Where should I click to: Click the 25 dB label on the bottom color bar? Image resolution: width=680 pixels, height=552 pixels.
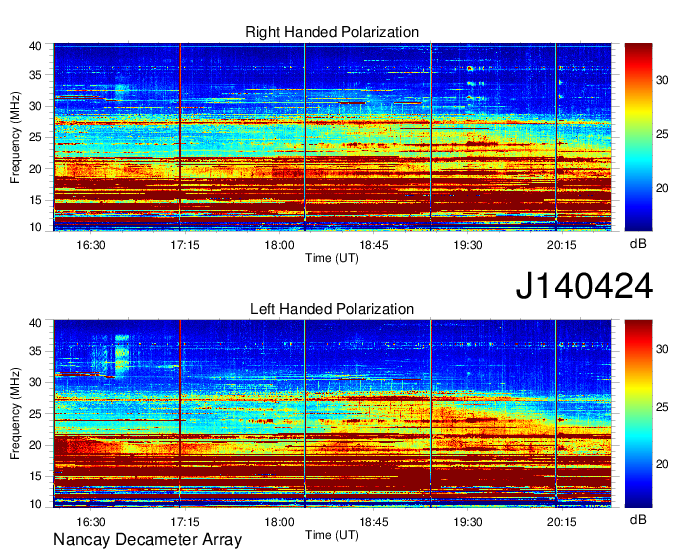tap(662, 407)
